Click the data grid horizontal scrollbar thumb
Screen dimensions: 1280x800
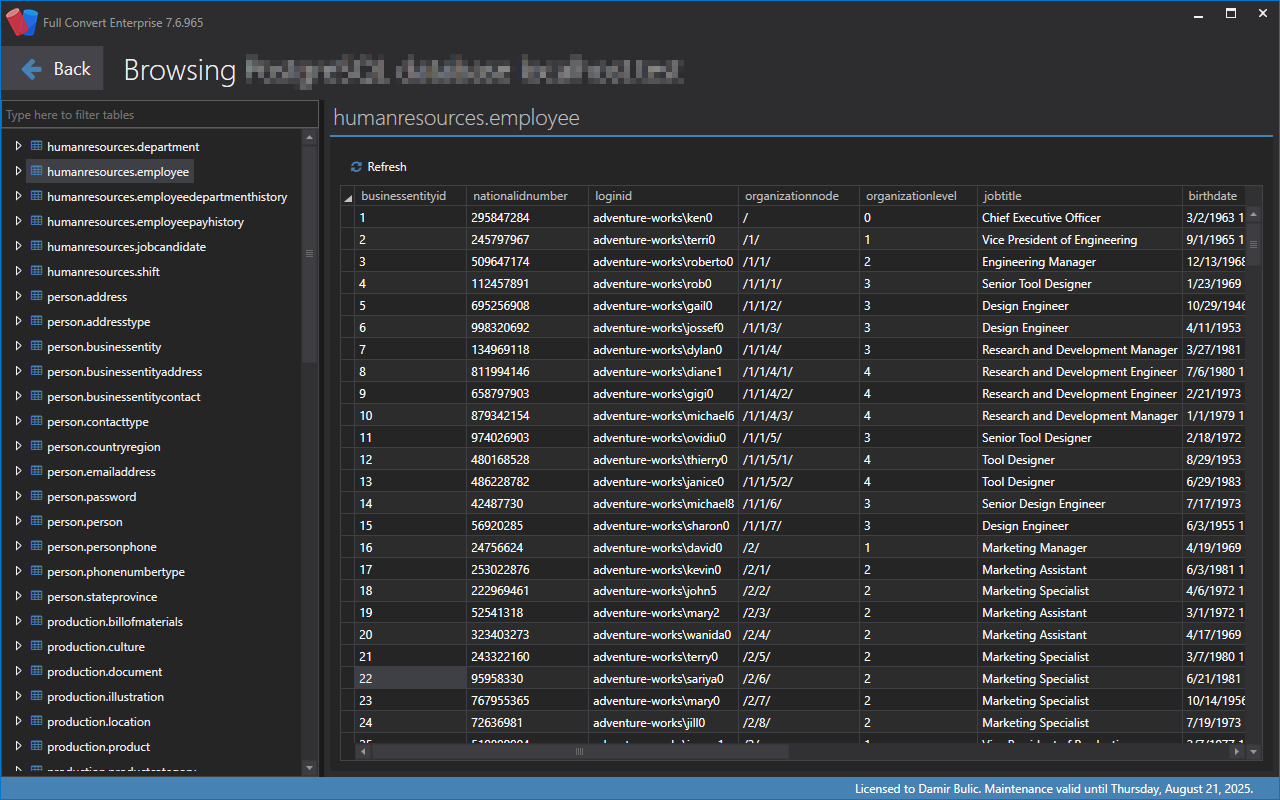coord(578,751)
